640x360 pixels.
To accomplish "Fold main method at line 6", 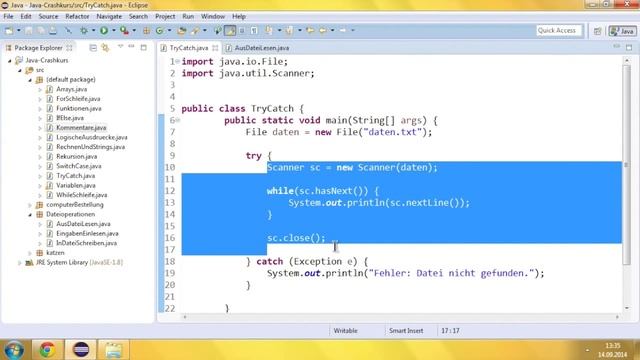I will 178,120.
